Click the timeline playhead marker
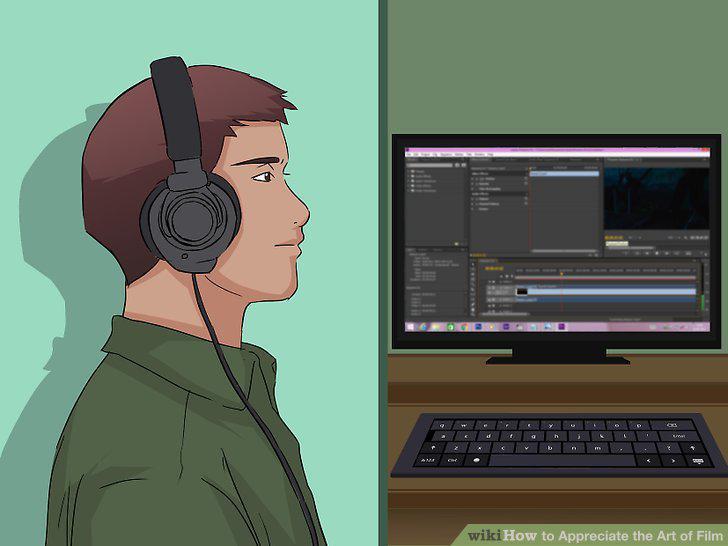The height and width of the screenshot is (546, 728). click(x=562, y=274)
